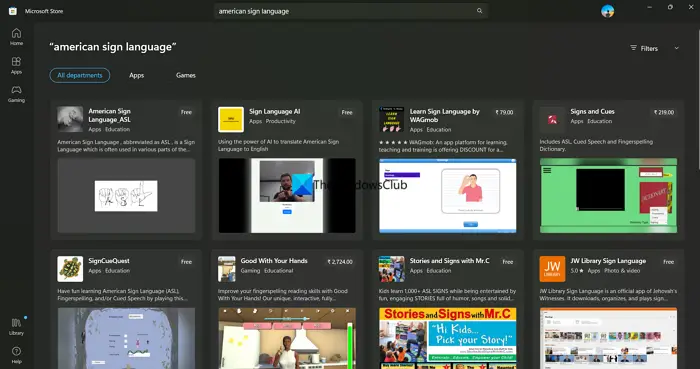Click the Stories and Signs with Mr.C thumbnail
The height and width of the screenshot is (369, 700).
(448, 338)
